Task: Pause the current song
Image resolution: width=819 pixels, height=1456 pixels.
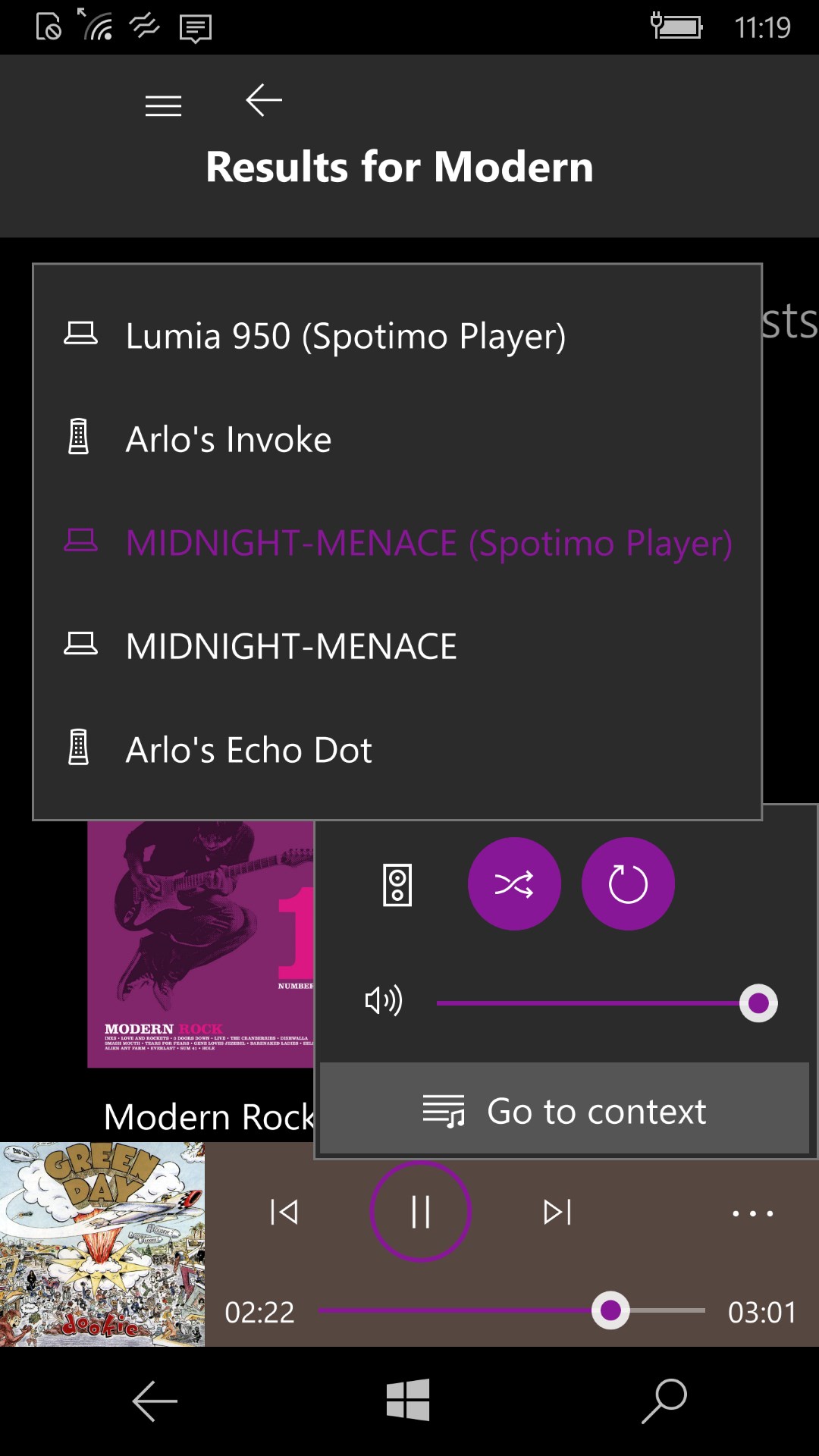Action: point(421,1212)
